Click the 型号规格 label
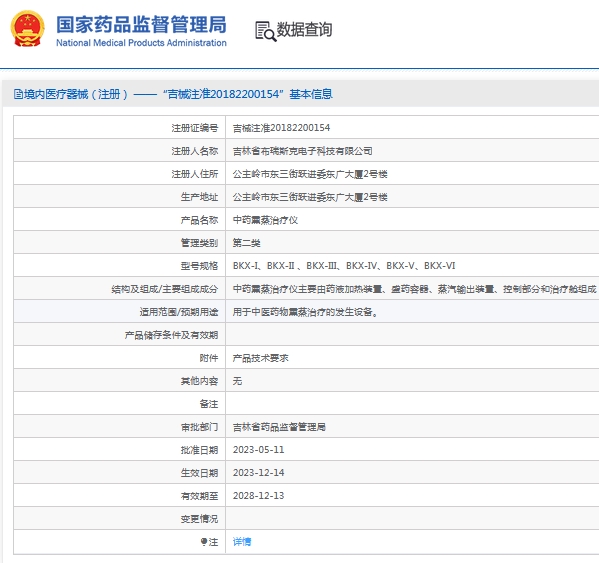 point(199,266)
